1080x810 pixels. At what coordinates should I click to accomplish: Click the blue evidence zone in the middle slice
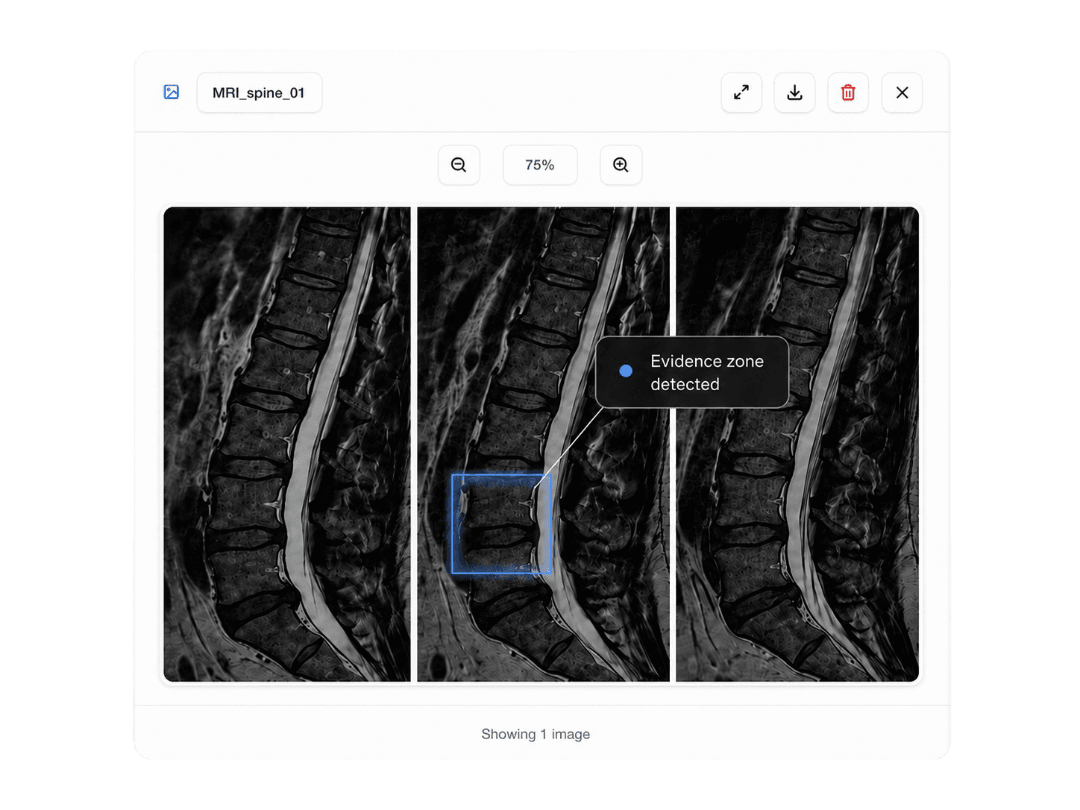pos(501,523)
